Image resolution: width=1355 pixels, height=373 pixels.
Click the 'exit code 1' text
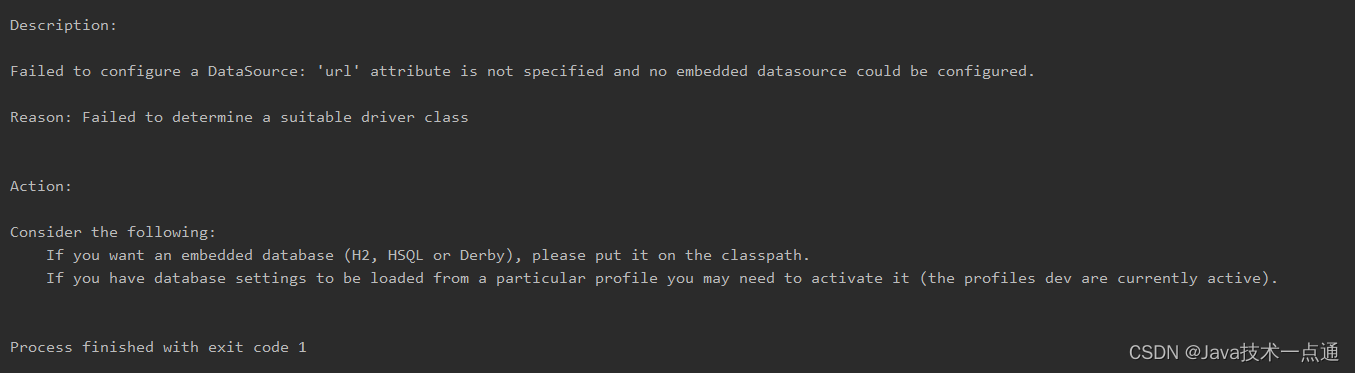pos(257,347)
